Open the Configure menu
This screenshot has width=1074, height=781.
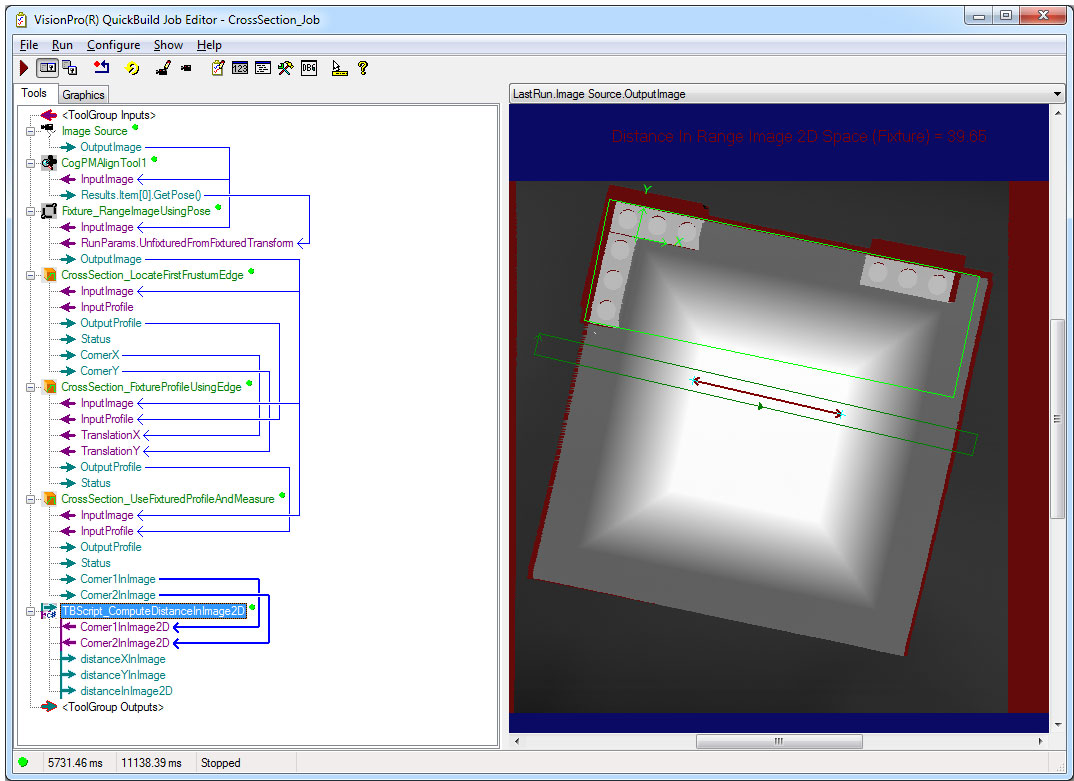pyautogui.click(x=113, y=45)
